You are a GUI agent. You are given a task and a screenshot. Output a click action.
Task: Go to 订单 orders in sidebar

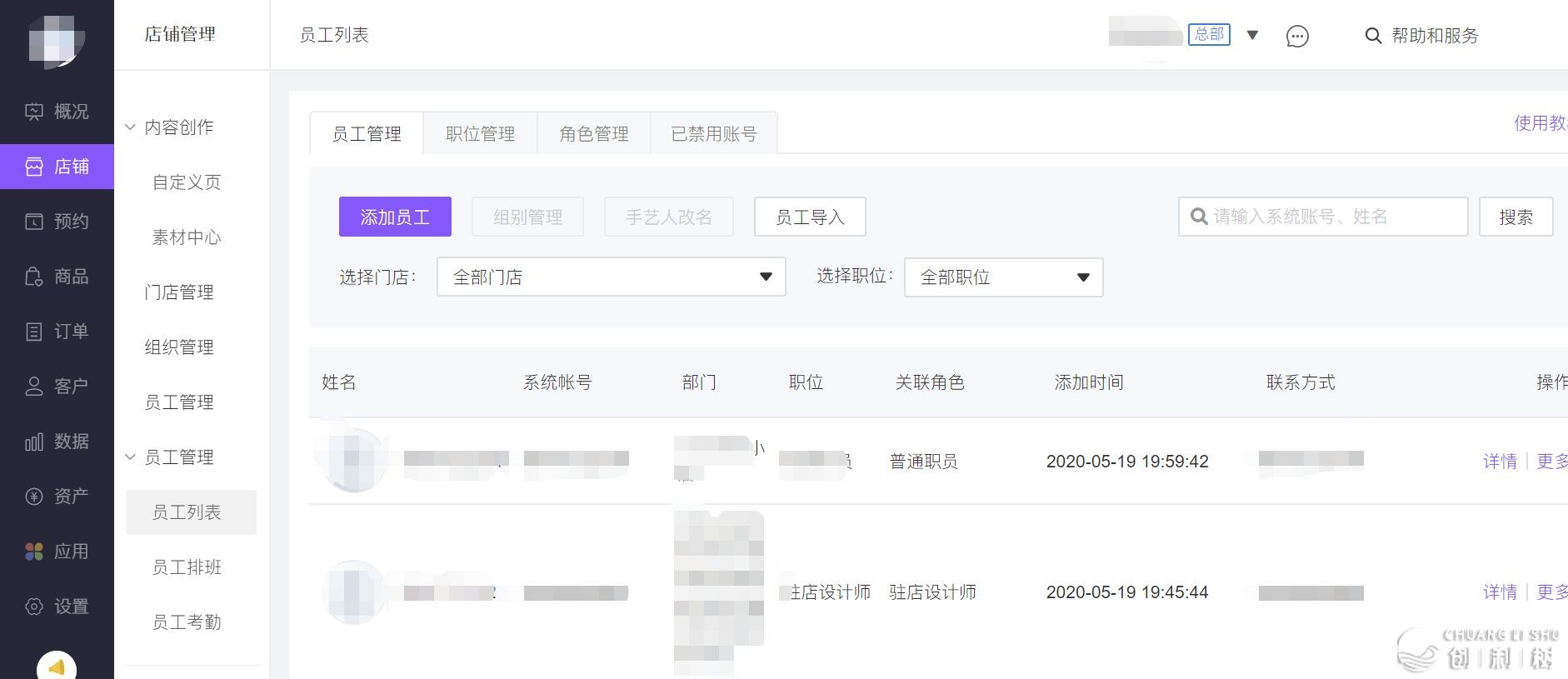(34, 332)
